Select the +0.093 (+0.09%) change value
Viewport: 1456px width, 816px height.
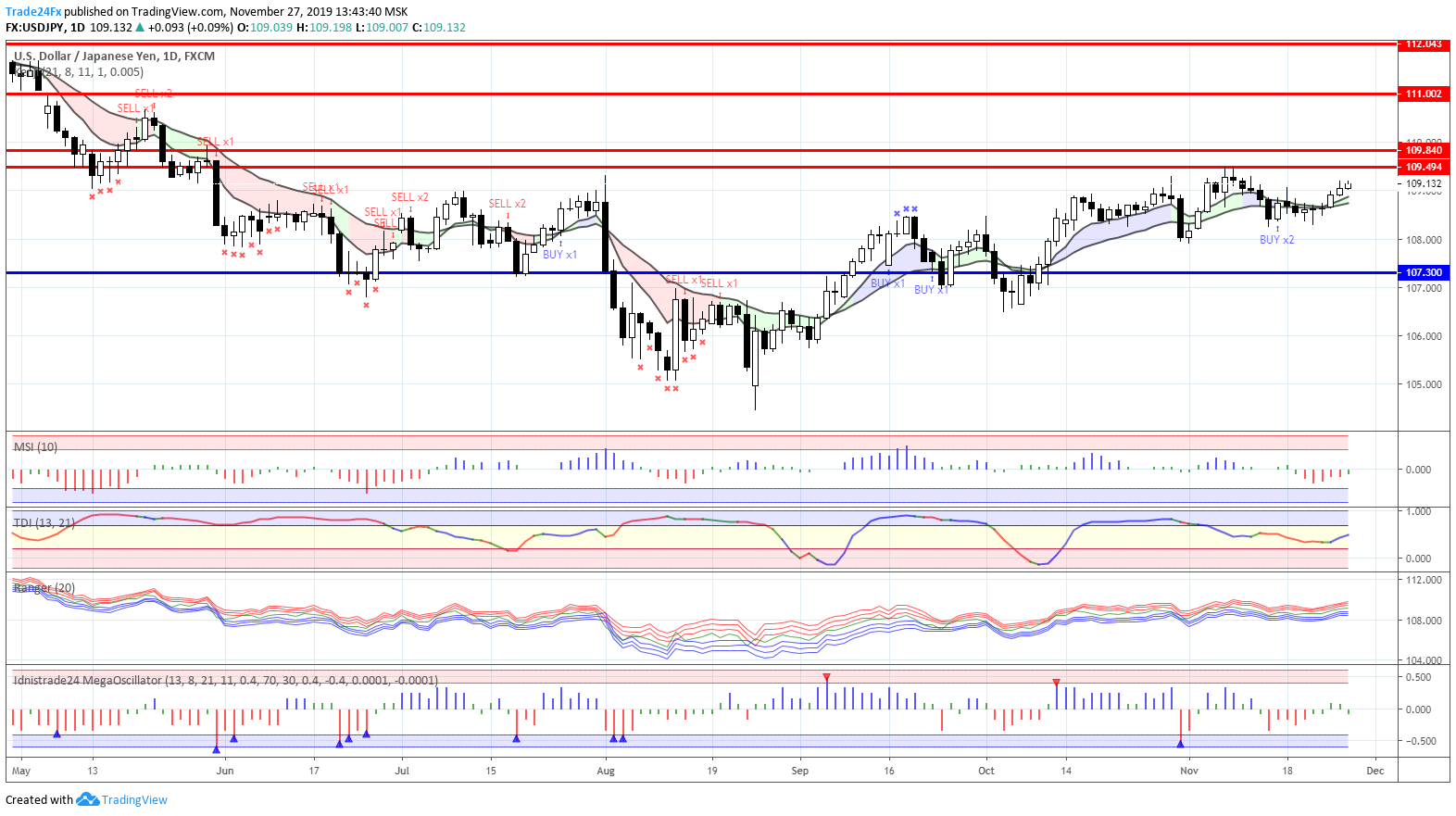(x=191, y=28)
